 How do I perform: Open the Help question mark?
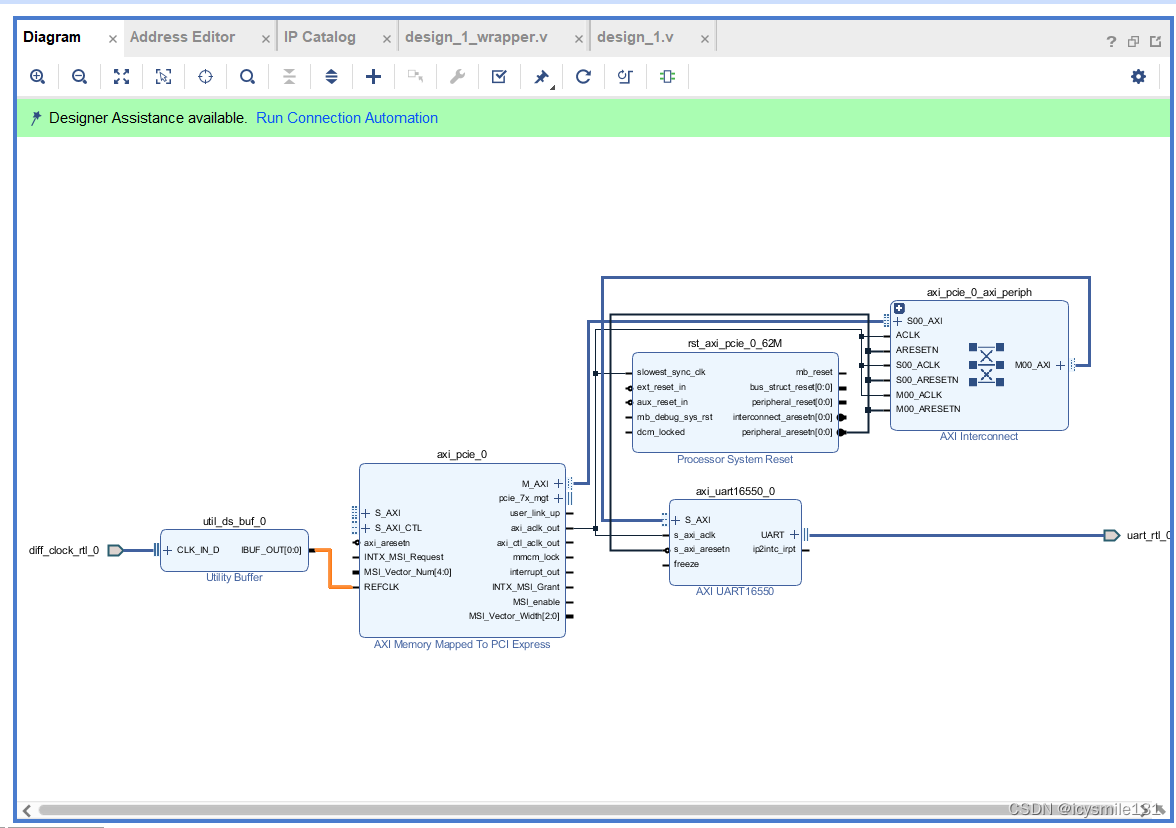(x=1110, y=42)
